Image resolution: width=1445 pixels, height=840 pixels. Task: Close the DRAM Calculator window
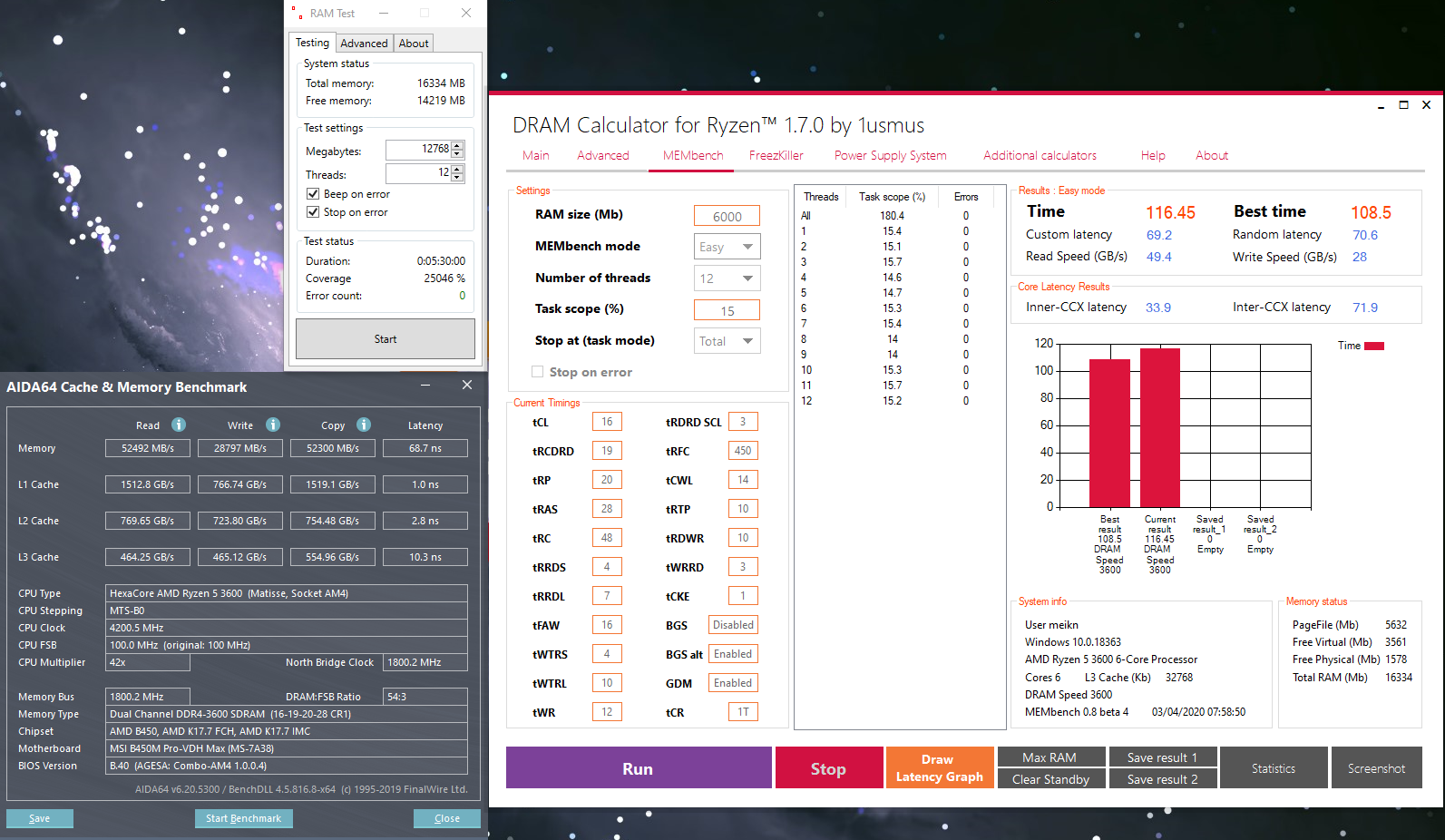click(1426, 105)
